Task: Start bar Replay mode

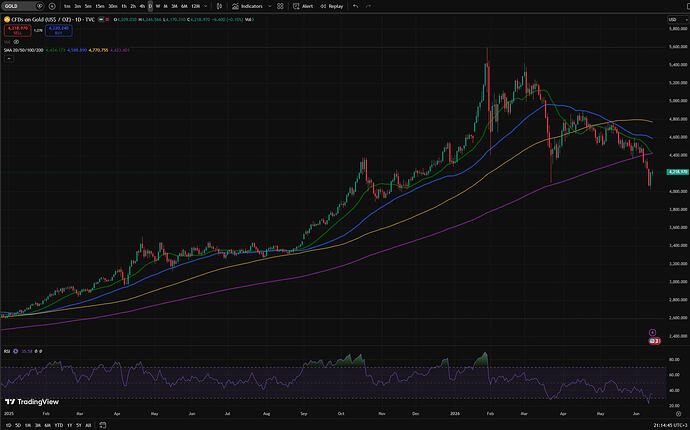Action: point(331,6)
